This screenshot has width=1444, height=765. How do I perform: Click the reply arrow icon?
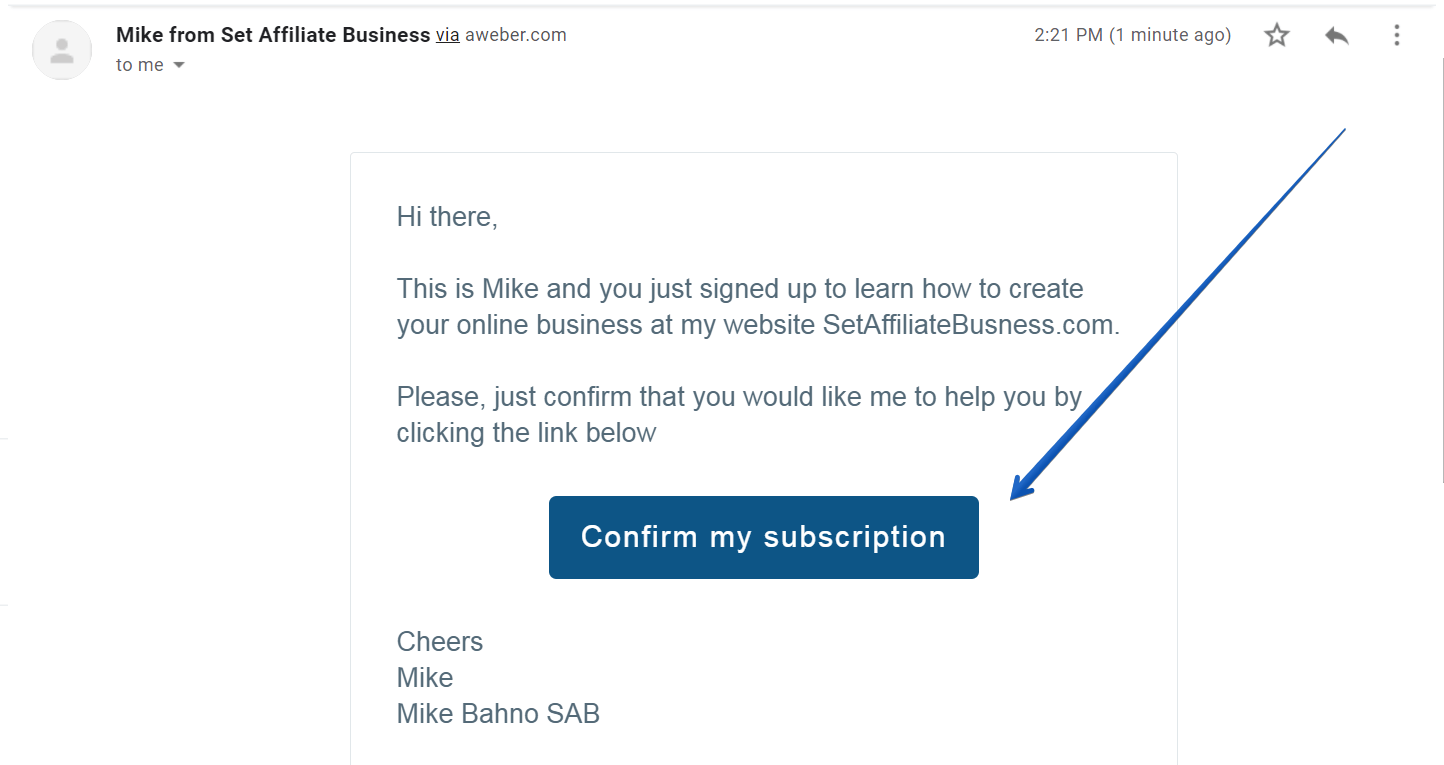click(x=1337, y=36)
